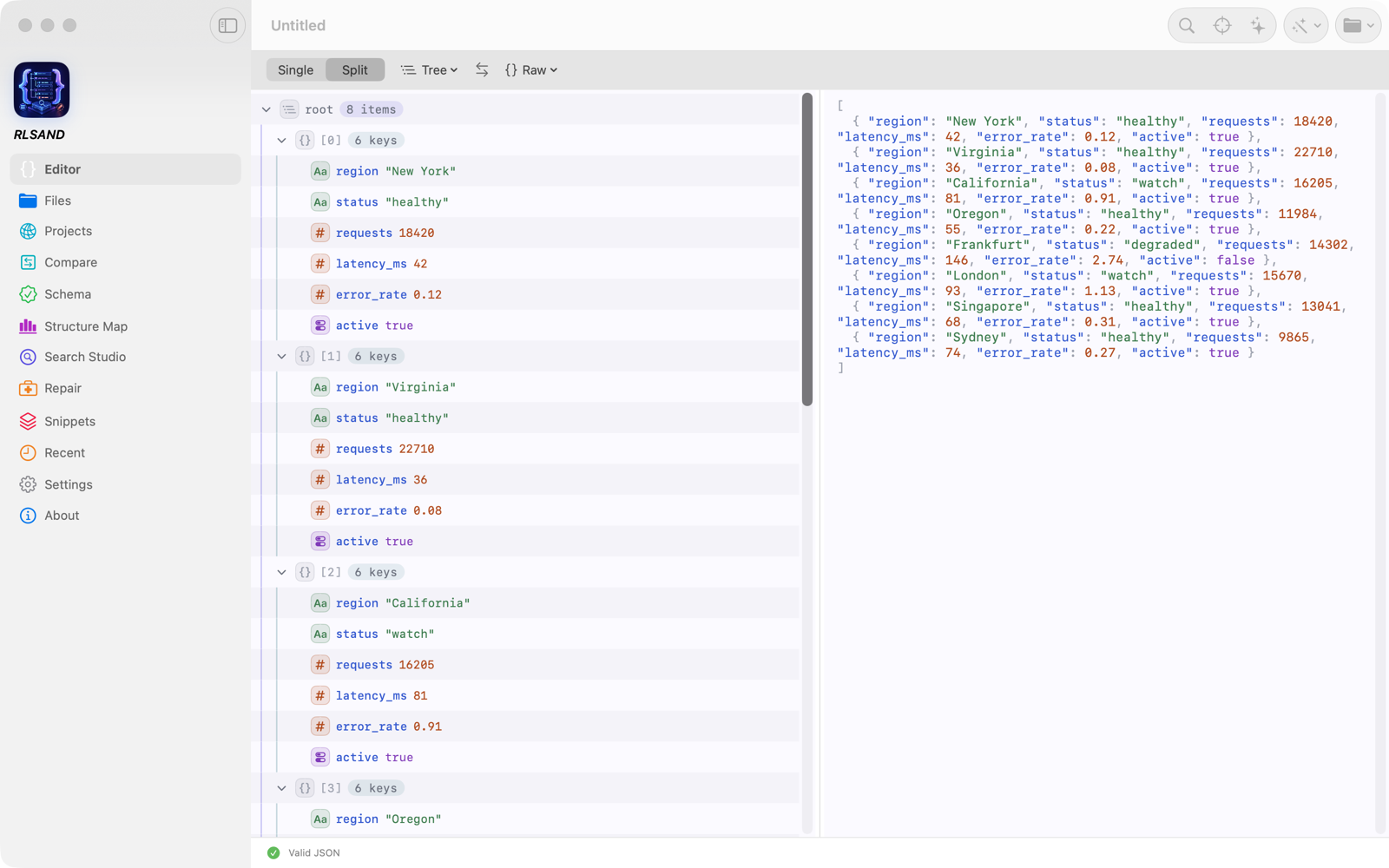Screen dimensions: 1389x868
Task: Collapse the root node
Action: tap(267, 109)
